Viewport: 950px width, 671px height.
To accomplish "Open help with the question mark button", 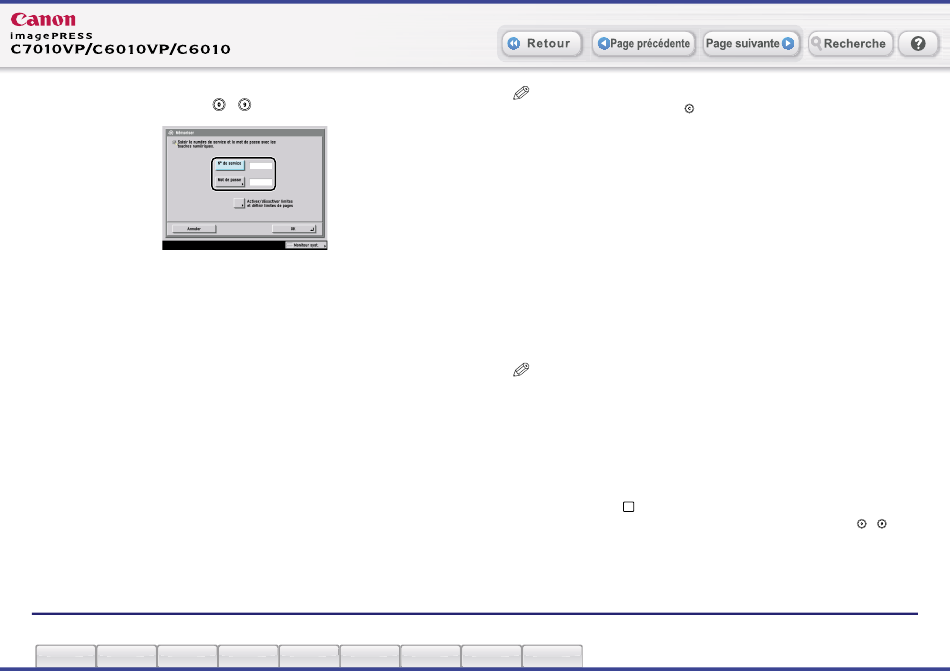I will [x=918, y=44].
